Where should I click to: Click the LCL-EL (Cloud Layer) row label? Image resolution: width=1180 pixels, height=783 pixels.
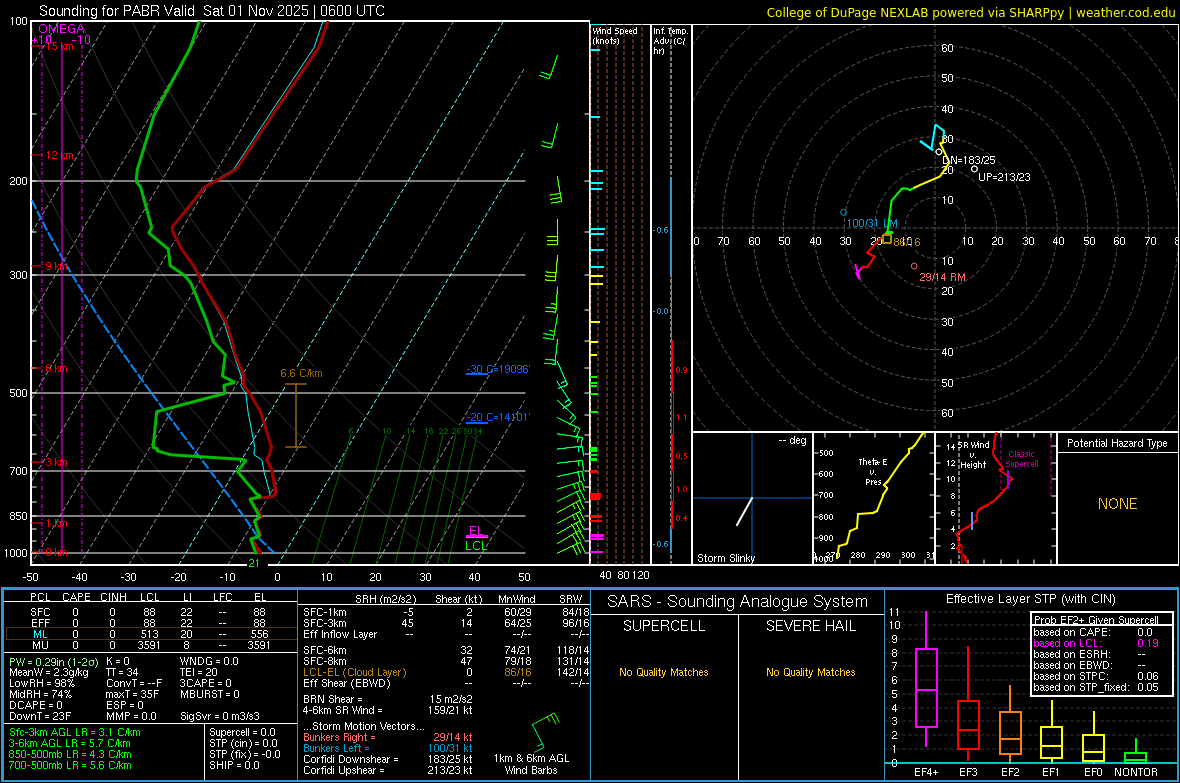pyautogui.click(x=354, y=672)
